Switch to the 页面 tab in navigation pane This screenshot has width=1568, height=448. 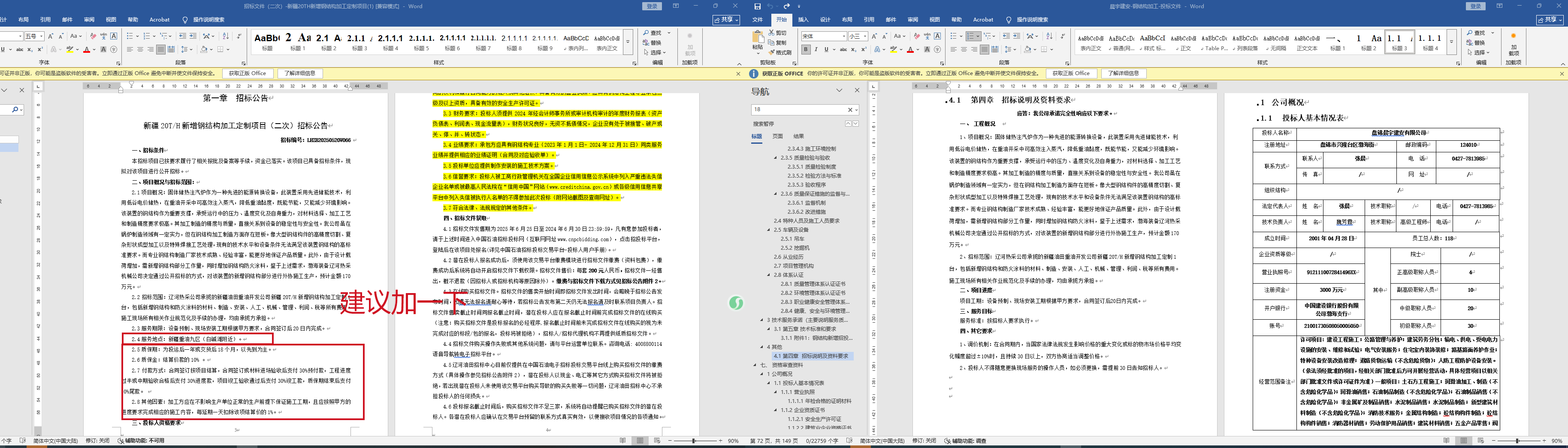click(777, 136)
